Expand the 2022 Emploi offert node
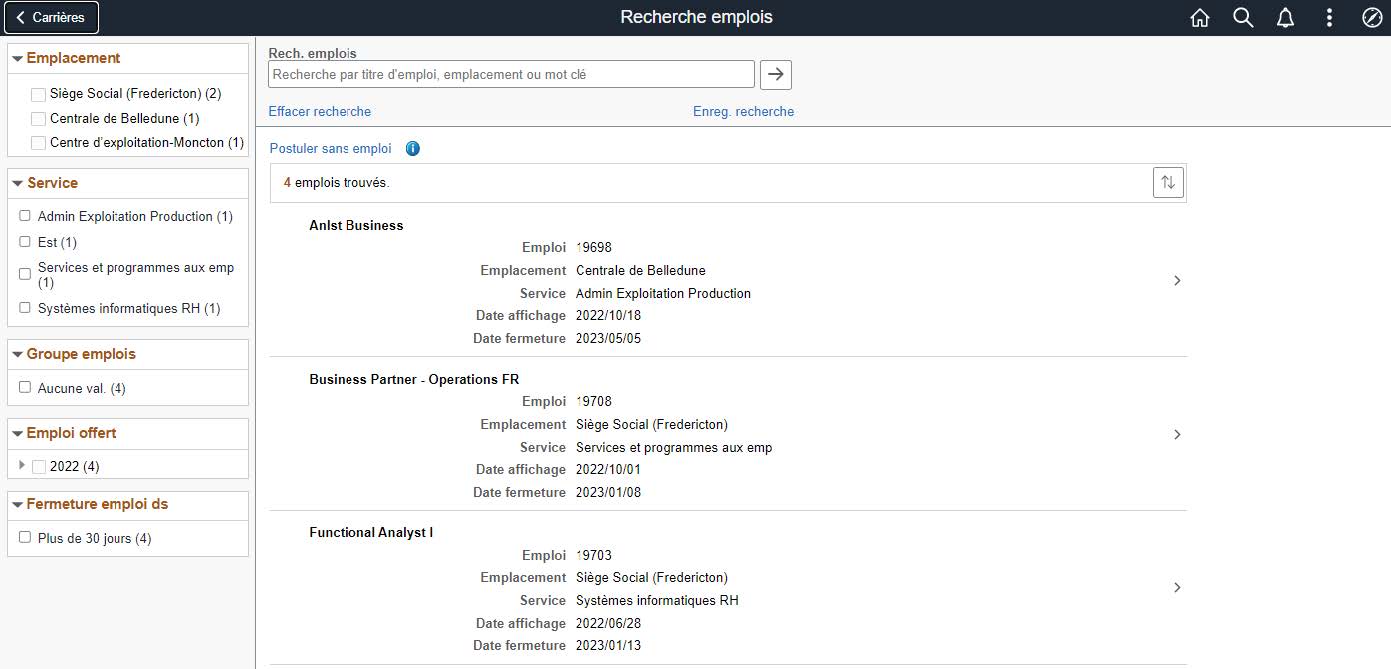The width and height of the screenshot is (1391, 669). click(x=22, y=465)
